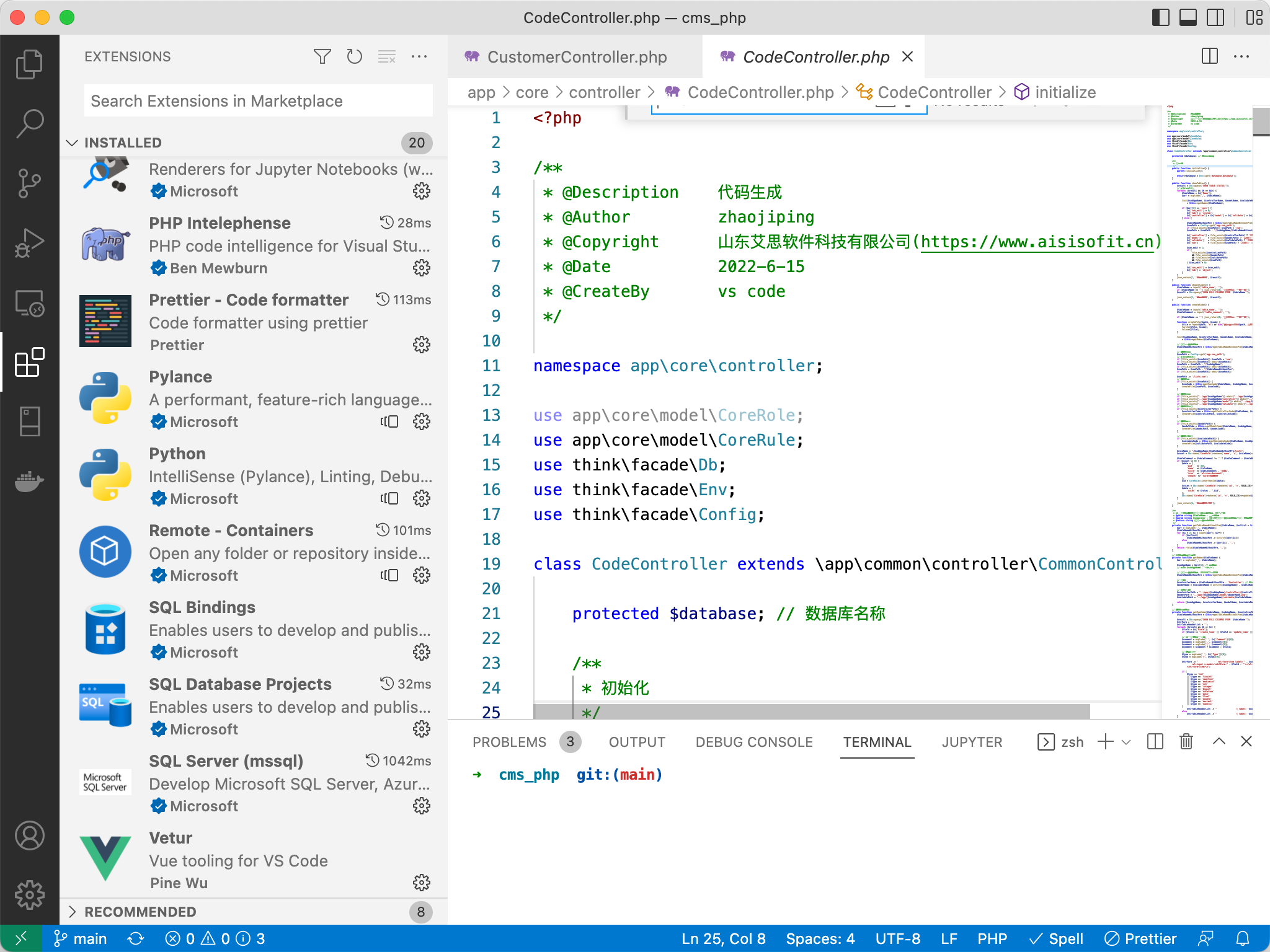Click the Prettier status bar button
1270x952 pixels.
tap(1141, 938)
